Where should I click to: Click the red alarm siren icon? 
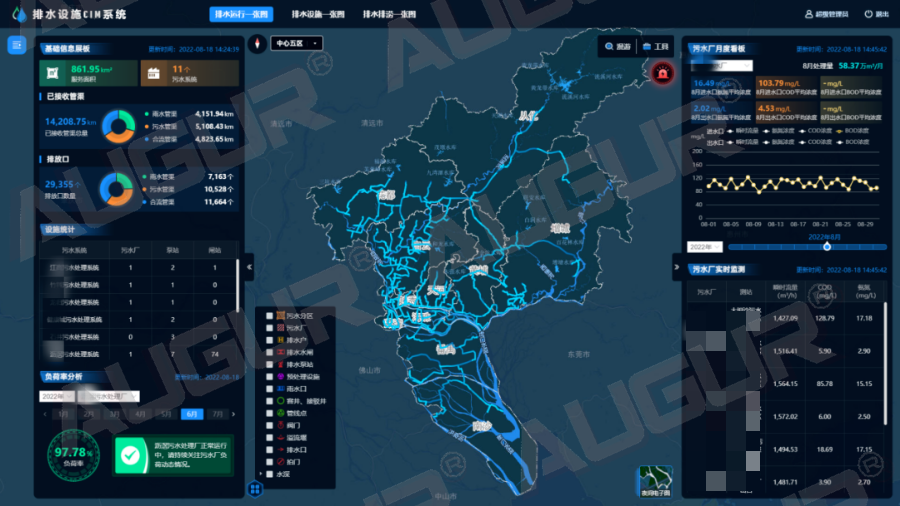(x=661, y=72)
